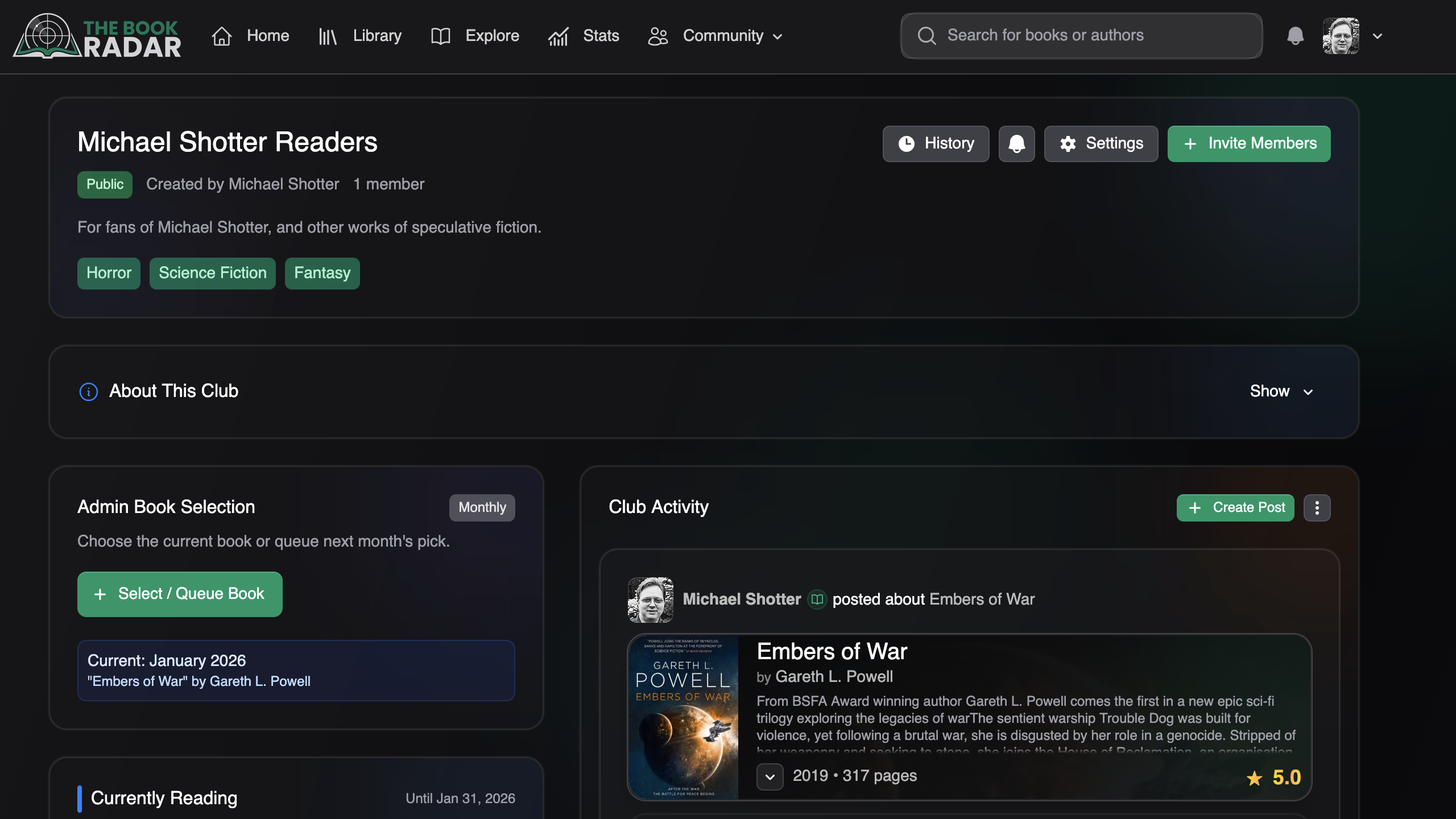Click the book badge beside Michael Shotter

click(x=817, y=599)
